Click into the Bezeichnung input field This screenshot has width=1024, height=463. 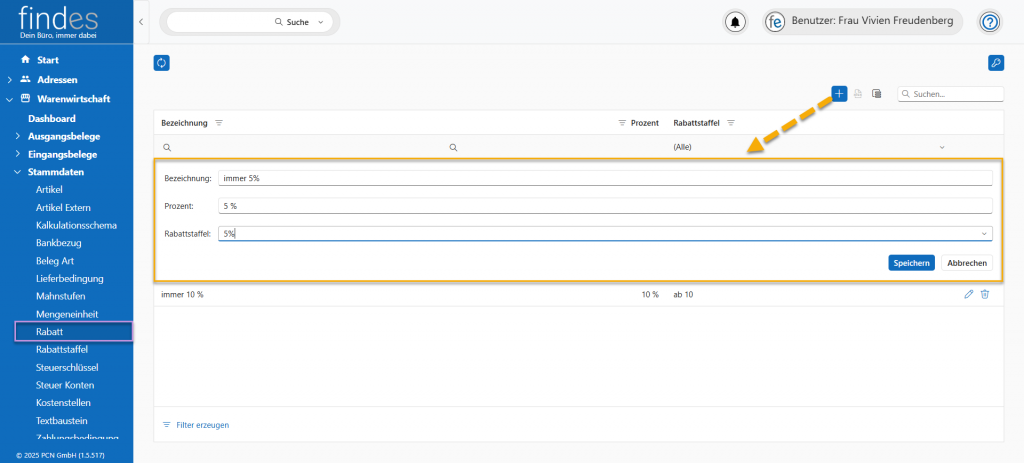coord(605,178)
